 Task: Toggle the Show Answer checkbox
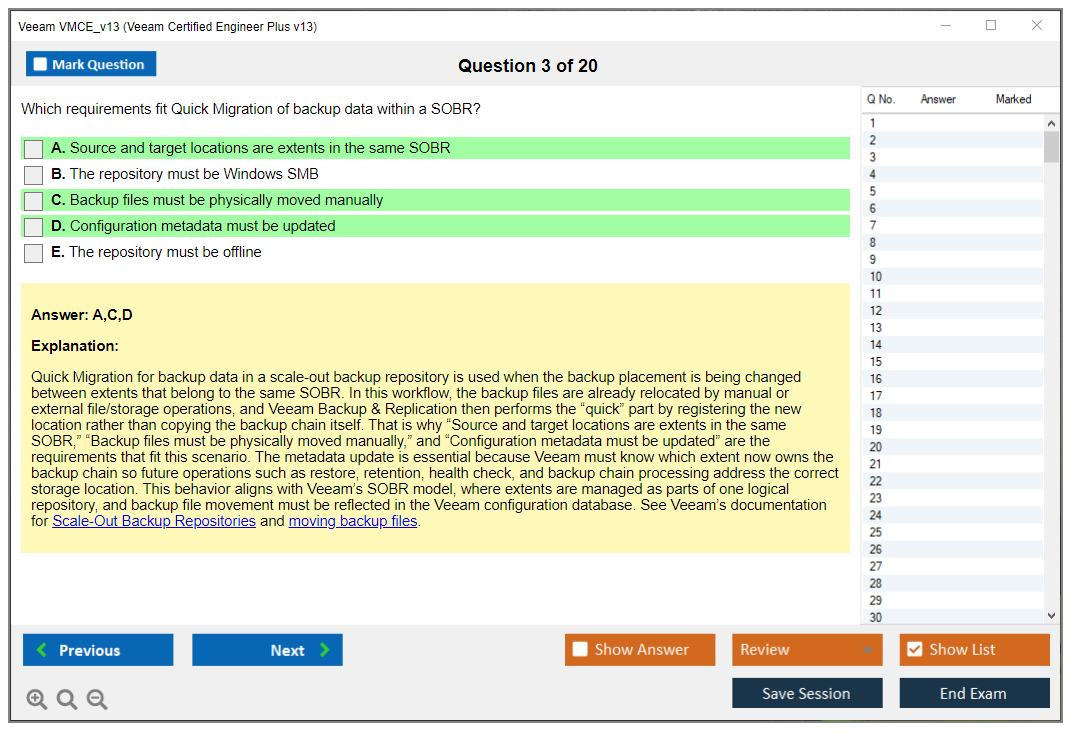click(580, 649)
